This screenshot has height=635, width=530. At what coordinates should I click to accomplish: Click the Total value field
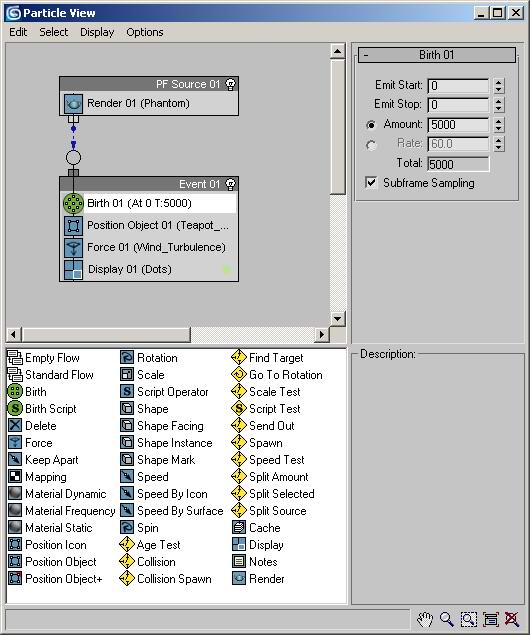pos(458,164)
